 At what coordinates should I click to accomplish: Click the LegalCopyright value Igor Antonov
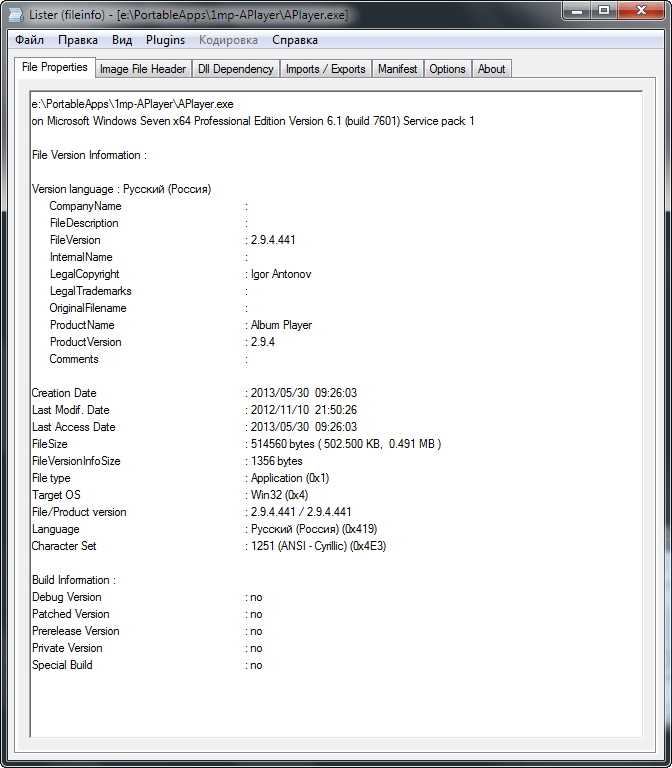tap(281, 274)
